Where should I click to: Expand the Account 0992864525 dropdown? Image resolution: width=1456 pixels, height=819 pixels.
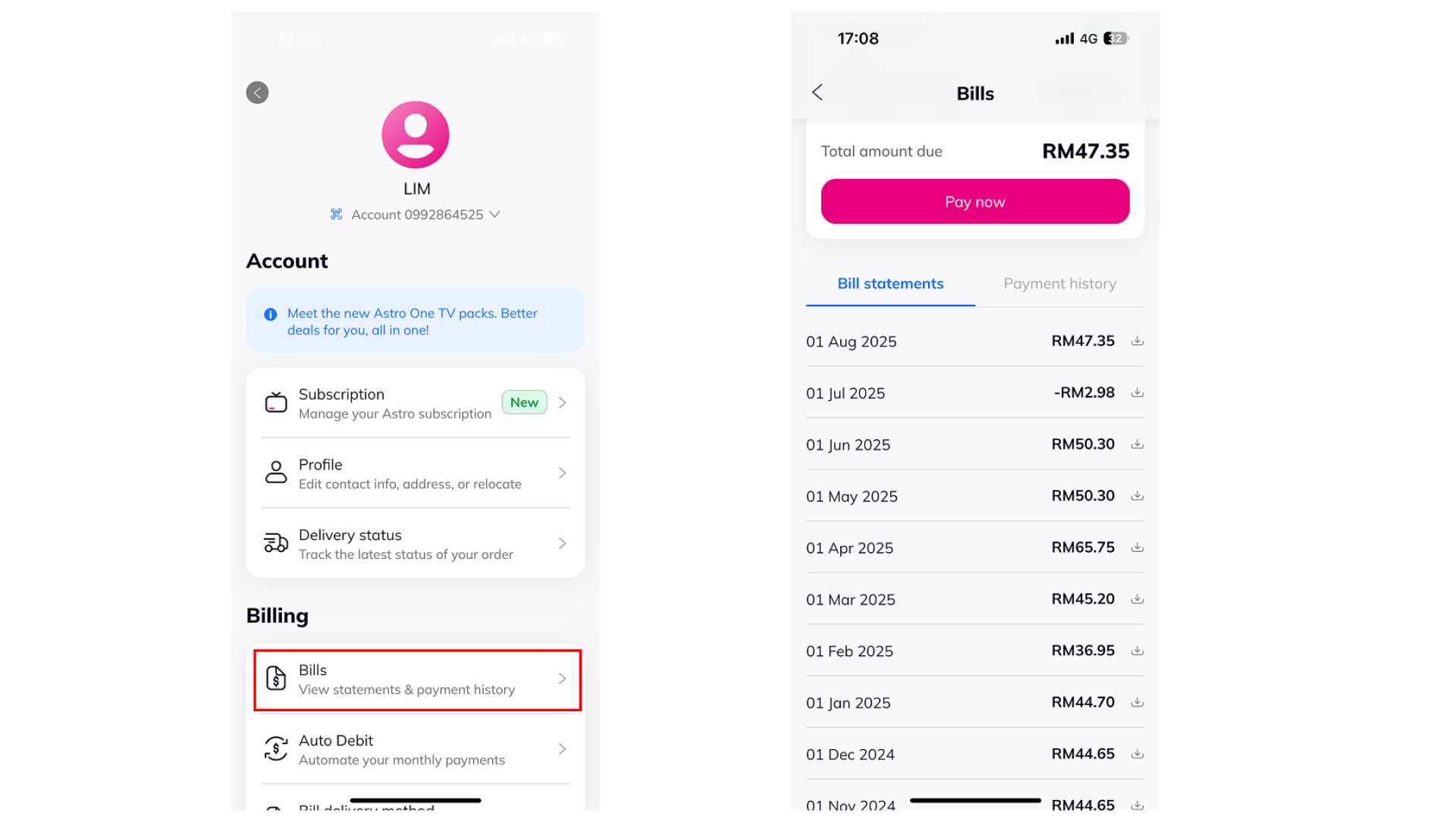pyautogui.click(x=494, y=215)
